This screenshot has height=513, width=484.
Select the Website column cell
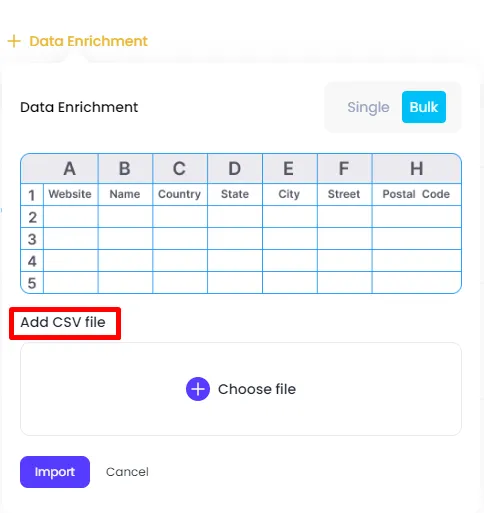coord(70,194)
